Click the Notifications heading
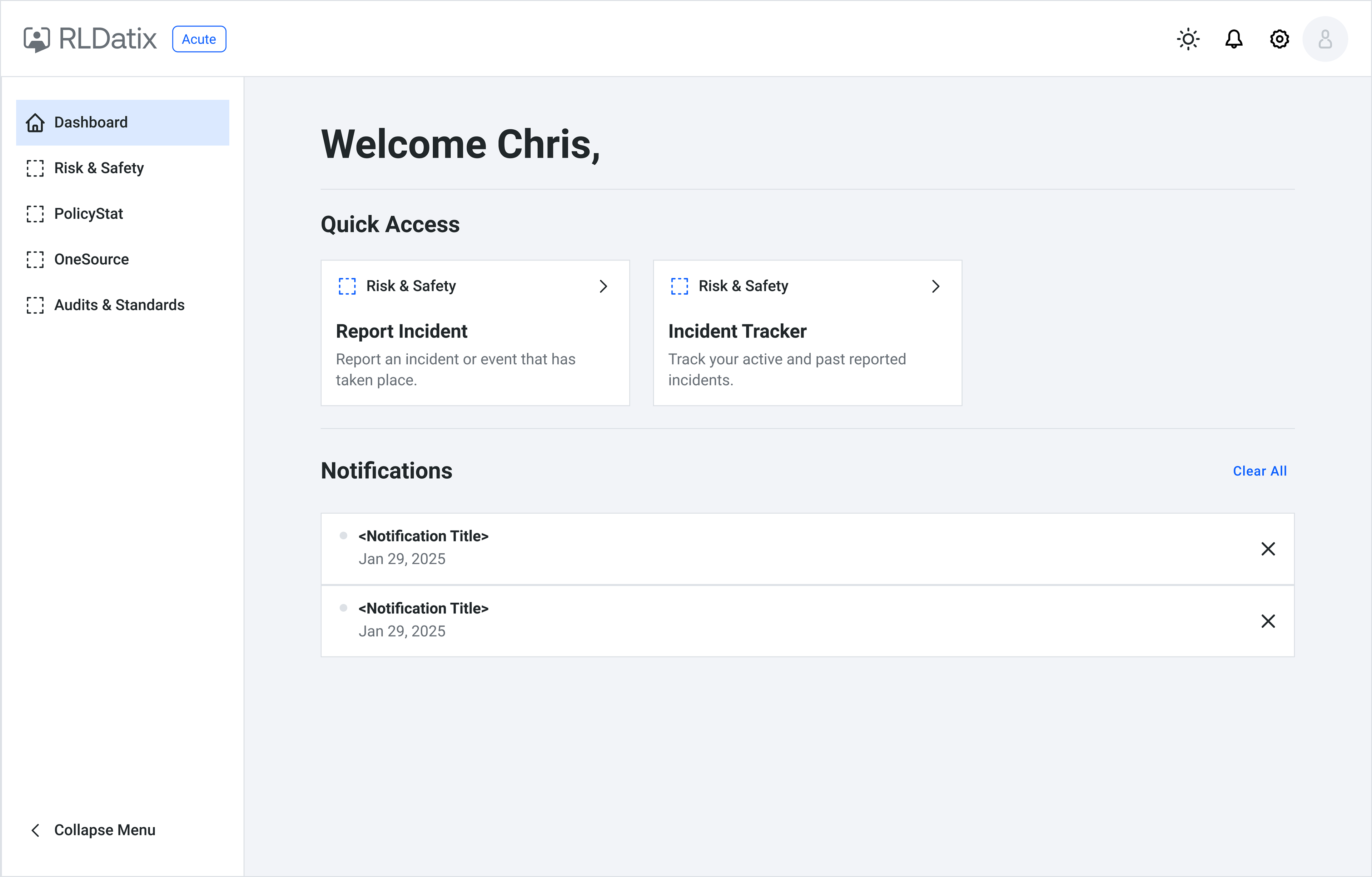The width and height of the screenshot is (1372, 877). (386, 471)
